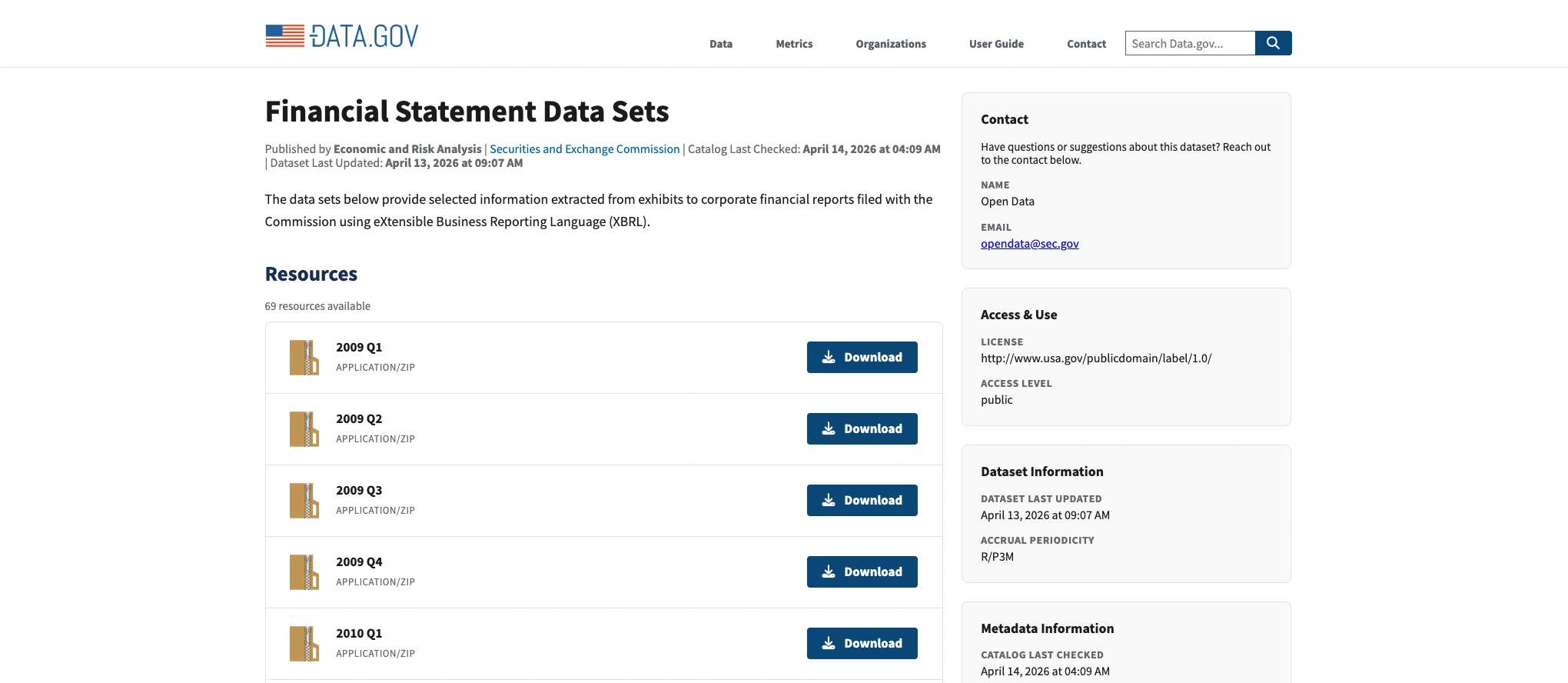Click the Financial Statement Data Sets heading
Screen dimensions: 1568x683
click(x=467, y=112)
